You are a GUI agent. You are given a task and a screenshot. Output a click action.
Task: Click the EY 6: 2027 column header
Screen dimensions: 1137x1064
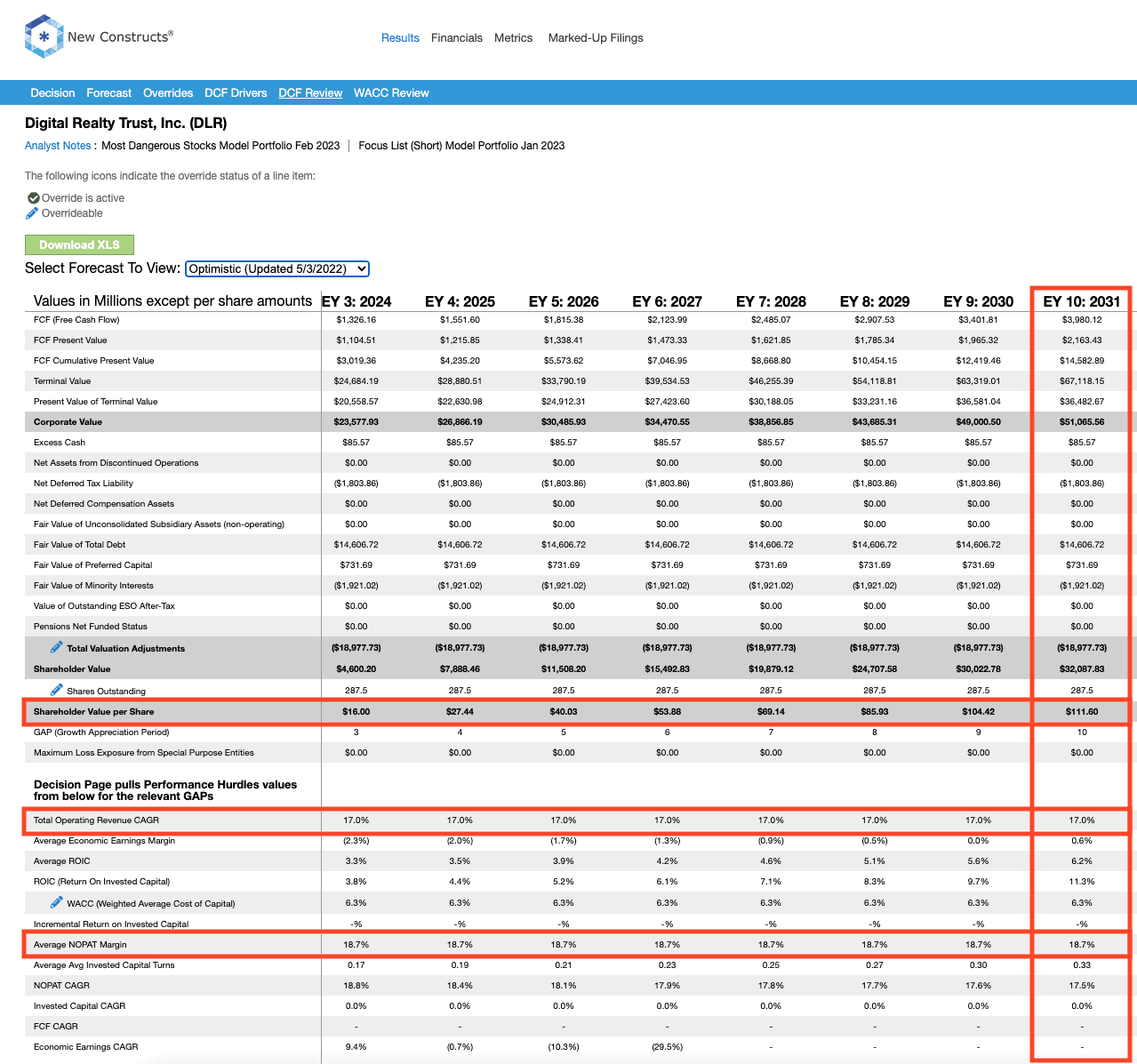[668, 301]
